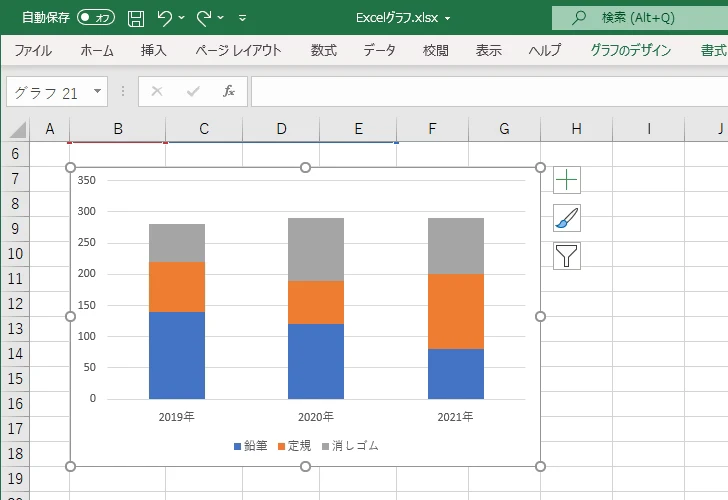Click the magnifier search icon

point(578,18)
